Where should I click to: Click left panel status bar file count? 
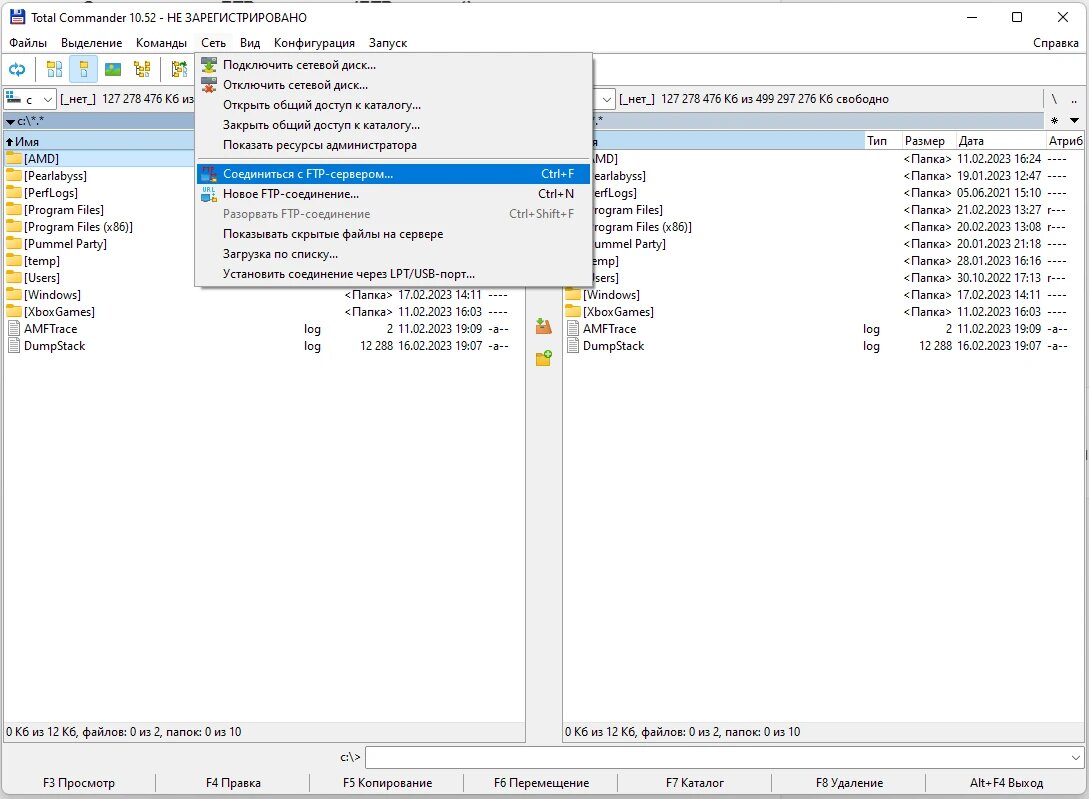point(124,732)
